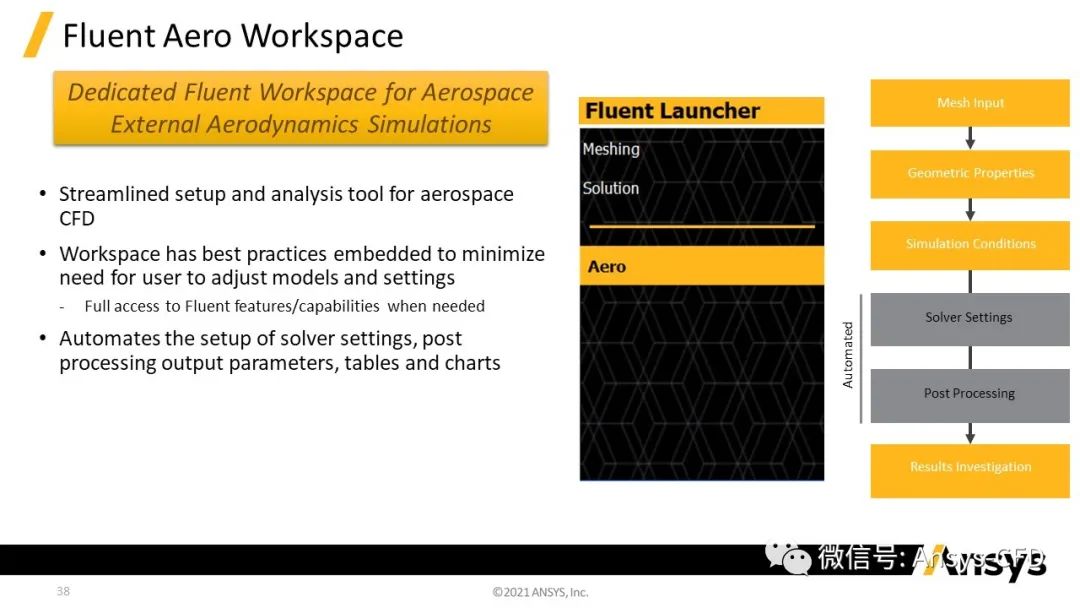
Task: Select Meshing in Fluent Launcher
Action: (611, 149)
